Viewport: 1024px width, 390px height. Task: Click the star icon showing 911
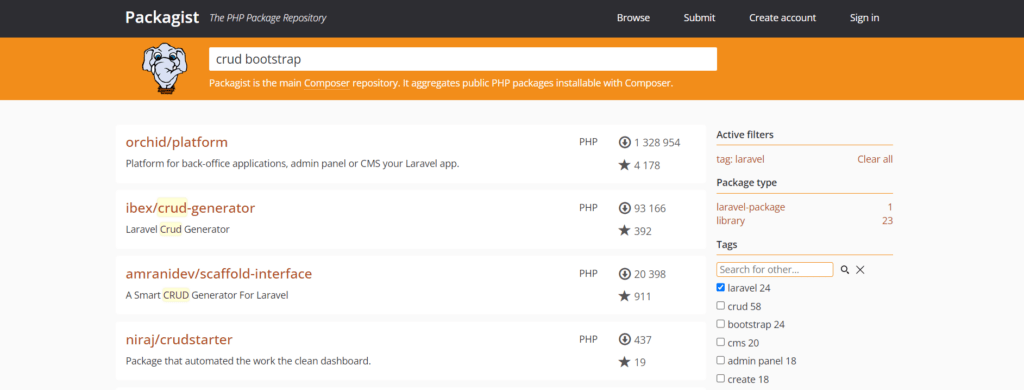pyautogui.click(x=624, y=297)
